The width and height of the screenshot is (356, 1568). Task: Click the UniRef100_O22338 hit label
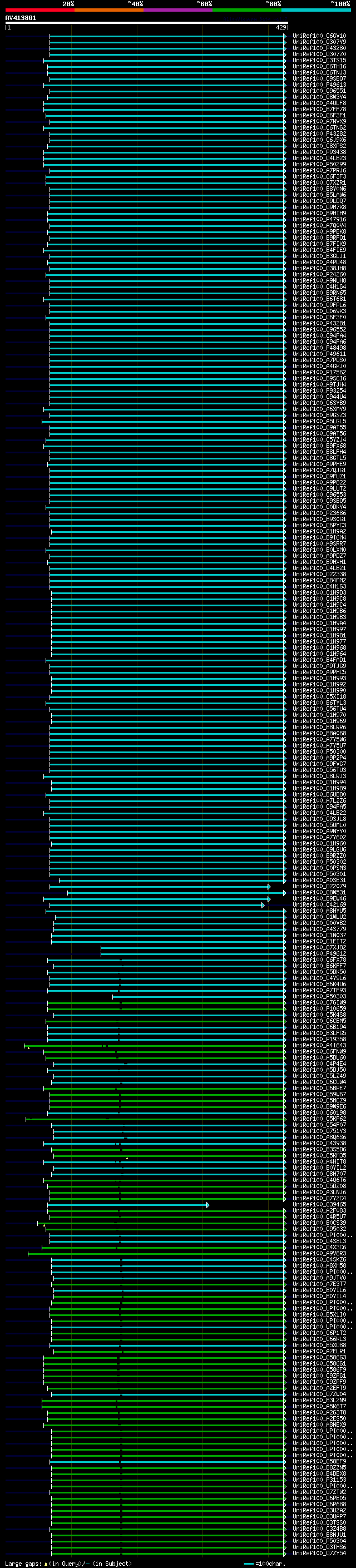[319, 575]
